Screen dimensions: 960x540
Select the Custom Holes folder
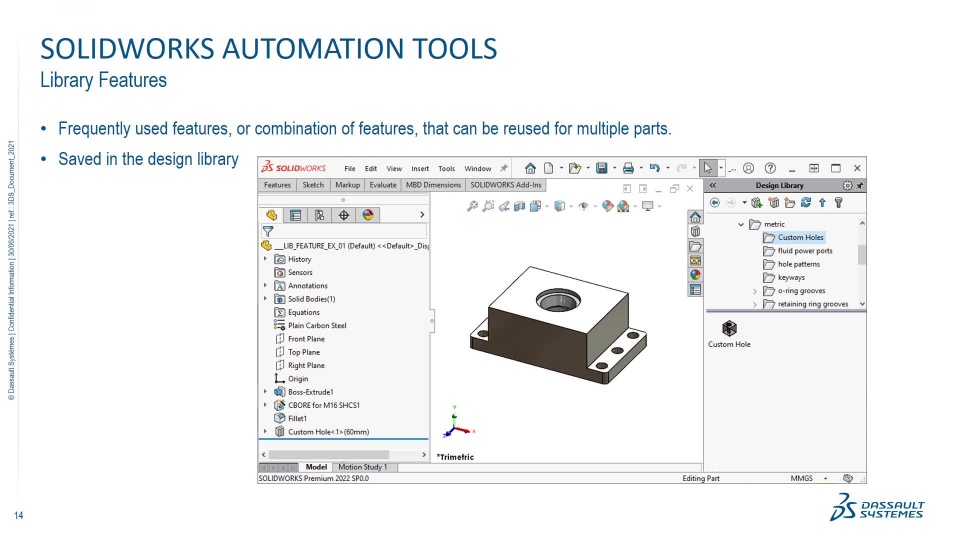coord(794,238)
